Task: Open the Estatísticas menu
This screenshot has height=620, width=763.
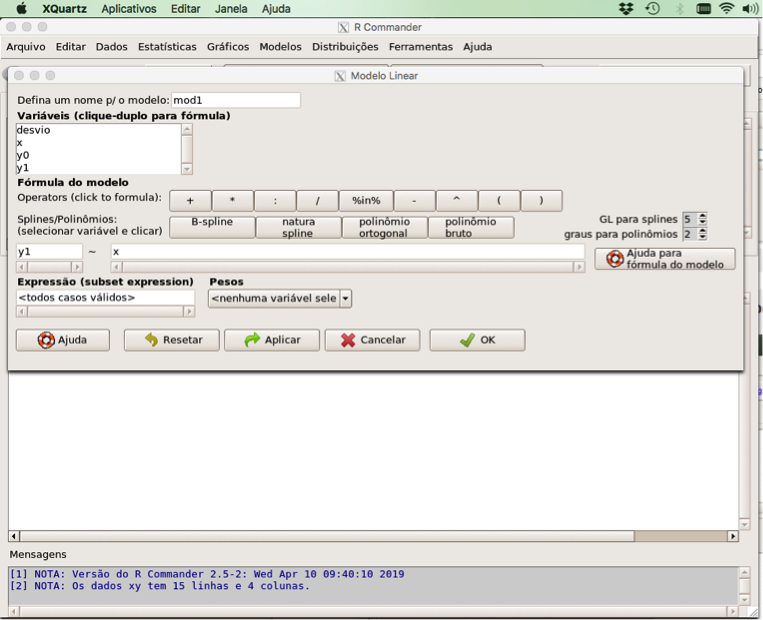Action: (167, 47)
